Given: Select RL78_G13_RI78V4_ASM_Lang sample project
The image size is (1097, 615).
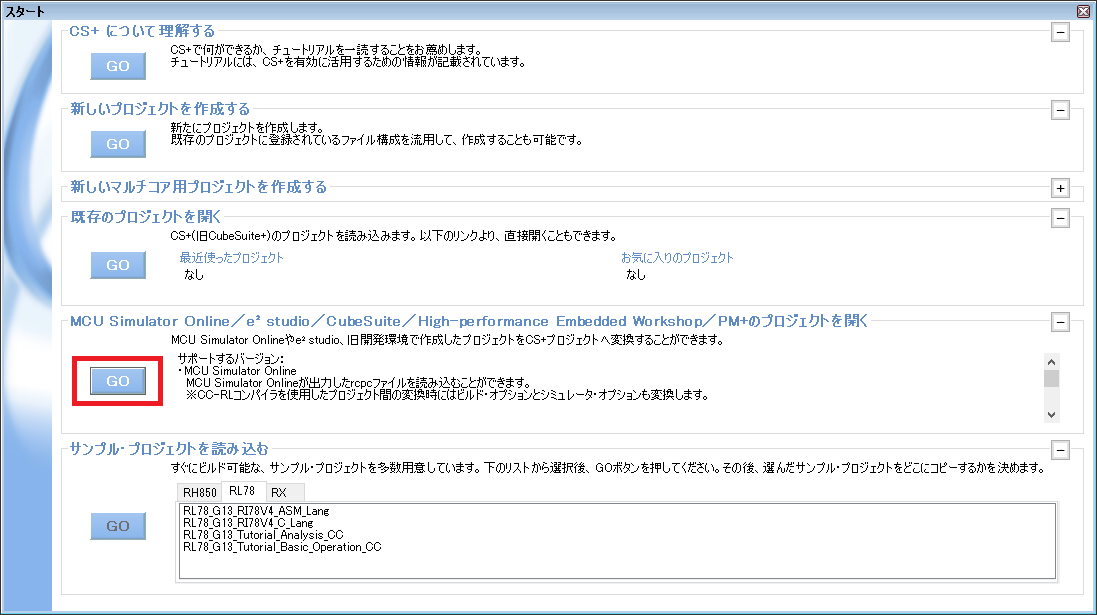Looking at the screenshot, I should [255, 511].
